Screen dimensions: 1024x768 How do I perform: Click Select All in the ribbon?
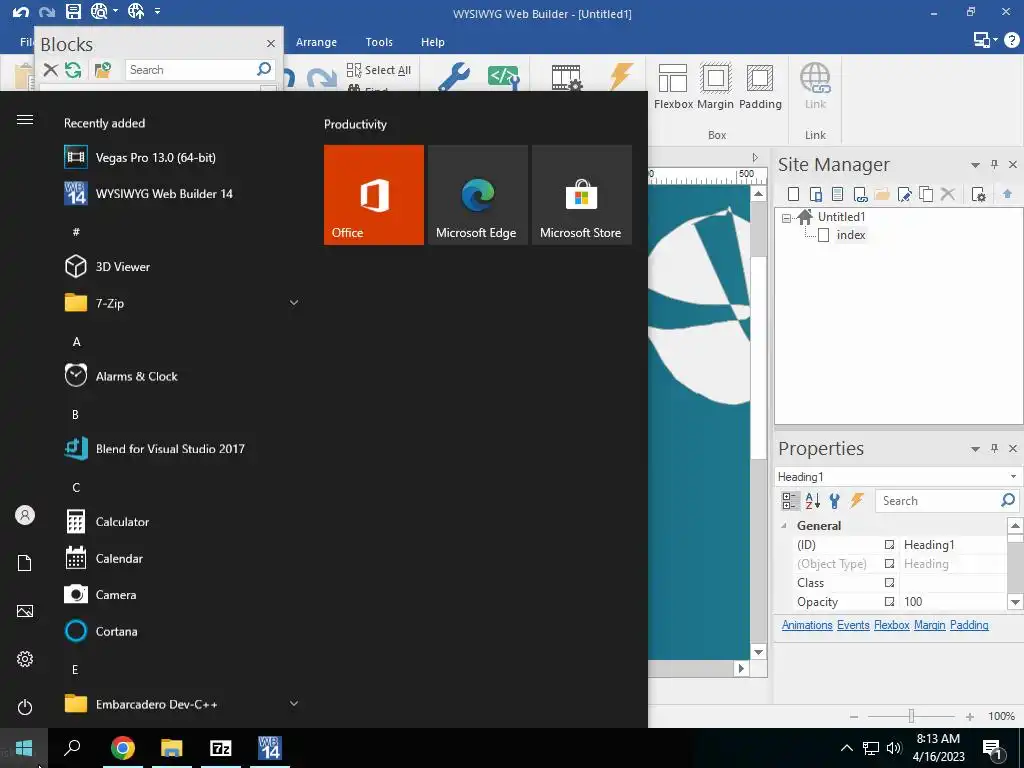click(x=379, y=70)
